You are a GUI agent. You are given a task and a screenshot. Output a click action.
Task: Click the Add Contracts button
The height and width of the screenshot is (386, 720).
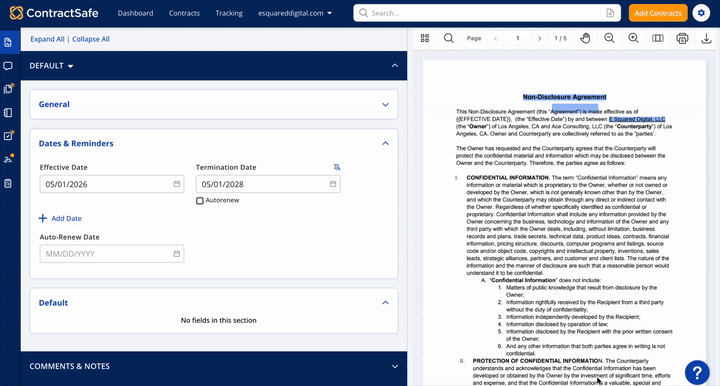pos(658,13)
